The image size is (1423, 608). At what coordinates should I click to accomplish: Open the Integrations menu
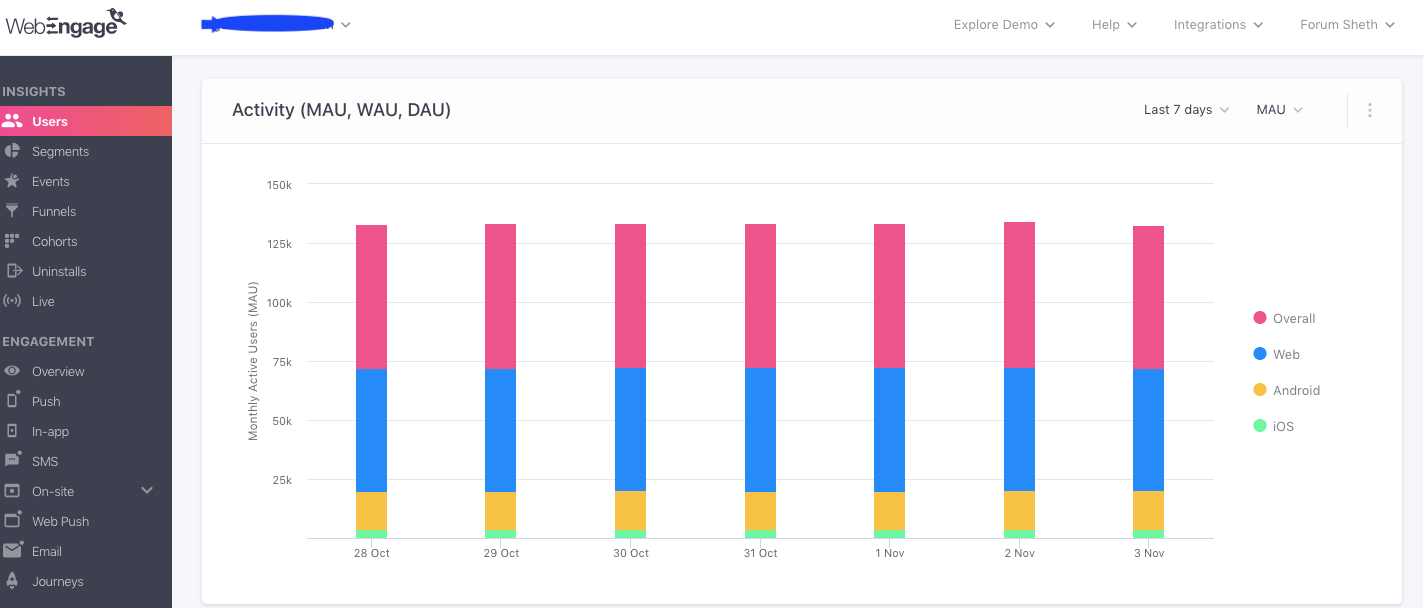(x=1218, y=24)
